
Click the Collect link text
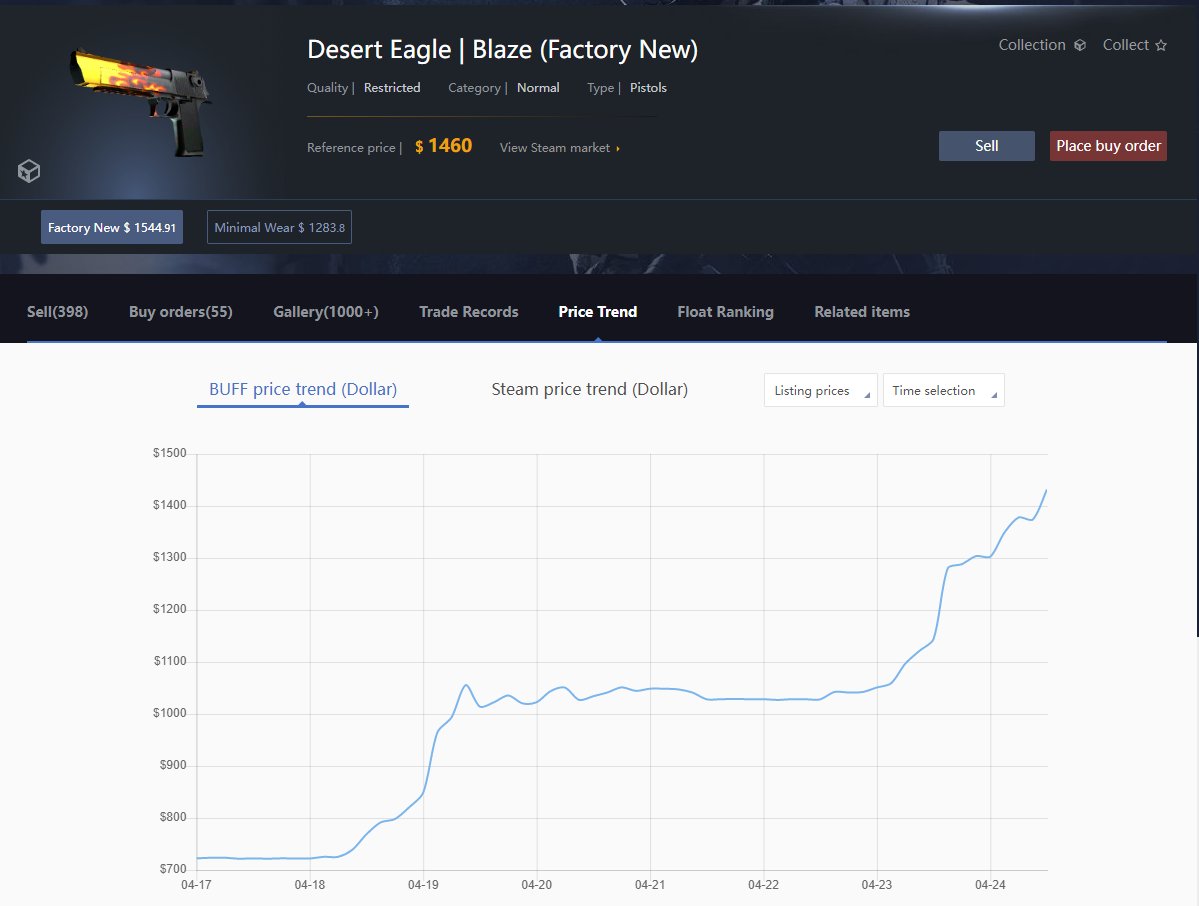click(x=1126, y=45)
